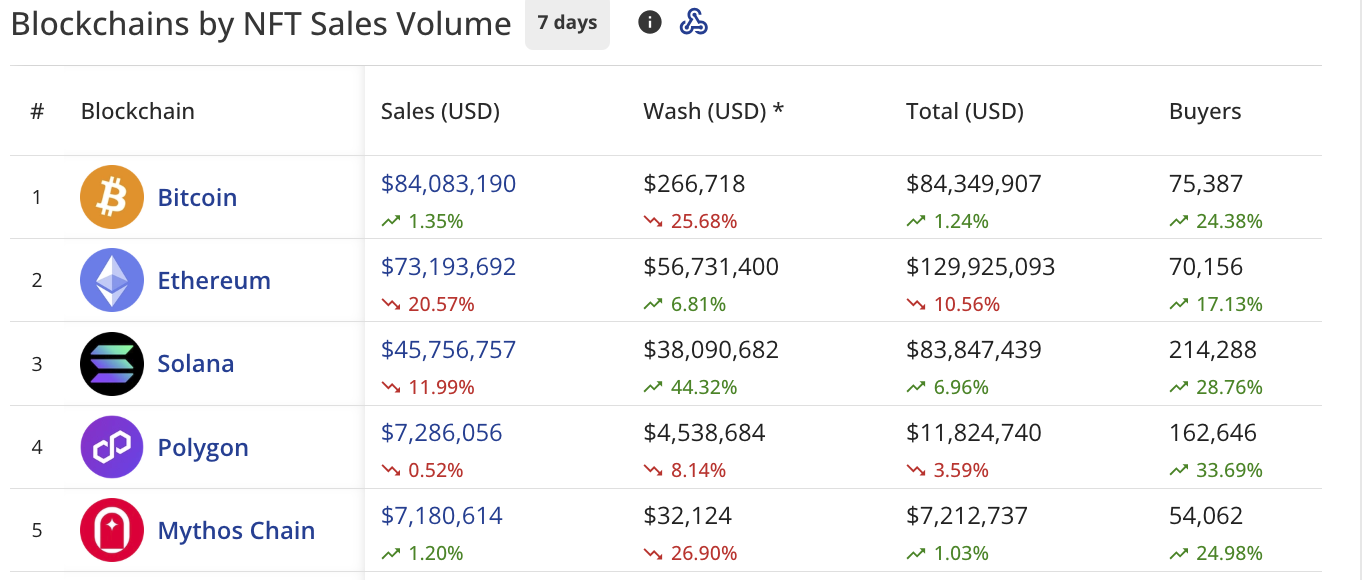Click Polygon buyers change 33.69%

click(1216, 470)
